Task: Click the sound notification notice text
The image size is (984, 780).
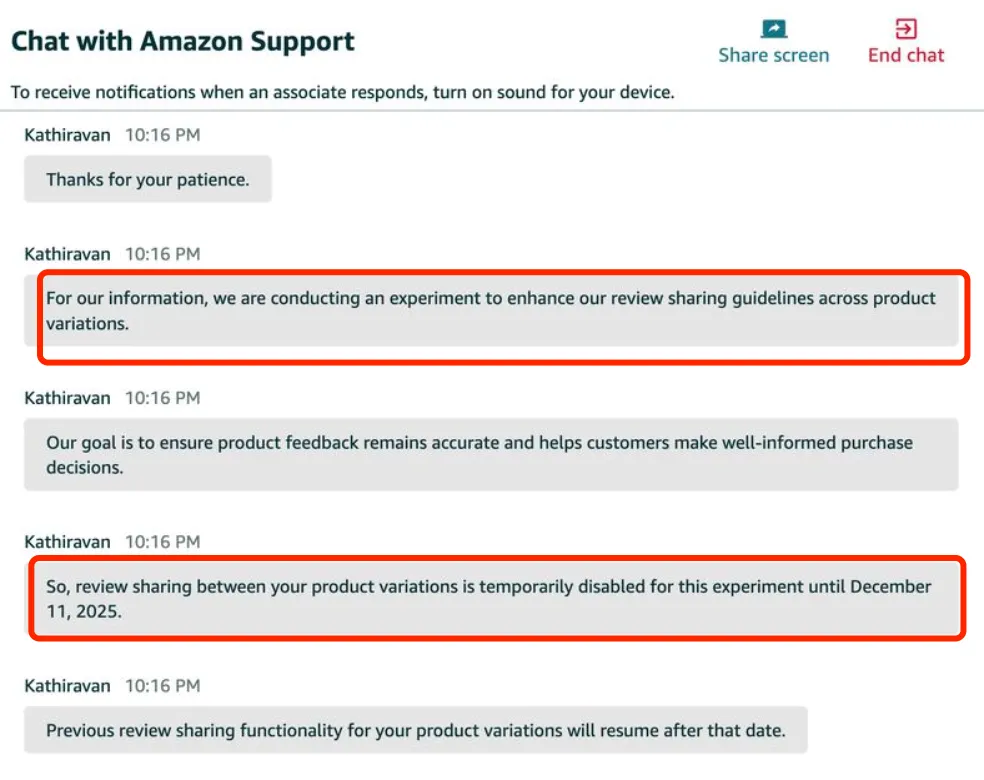Action: pos(343,92)
